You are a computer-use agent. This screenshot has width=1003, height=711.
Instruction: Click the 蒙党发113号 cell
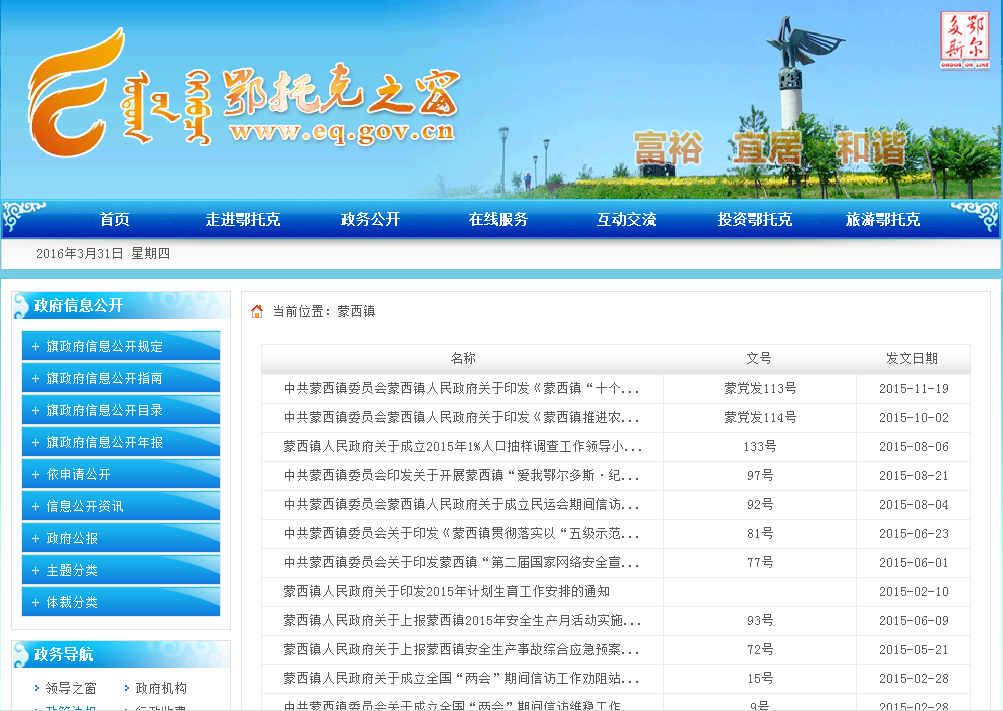[x=760, y=388]
